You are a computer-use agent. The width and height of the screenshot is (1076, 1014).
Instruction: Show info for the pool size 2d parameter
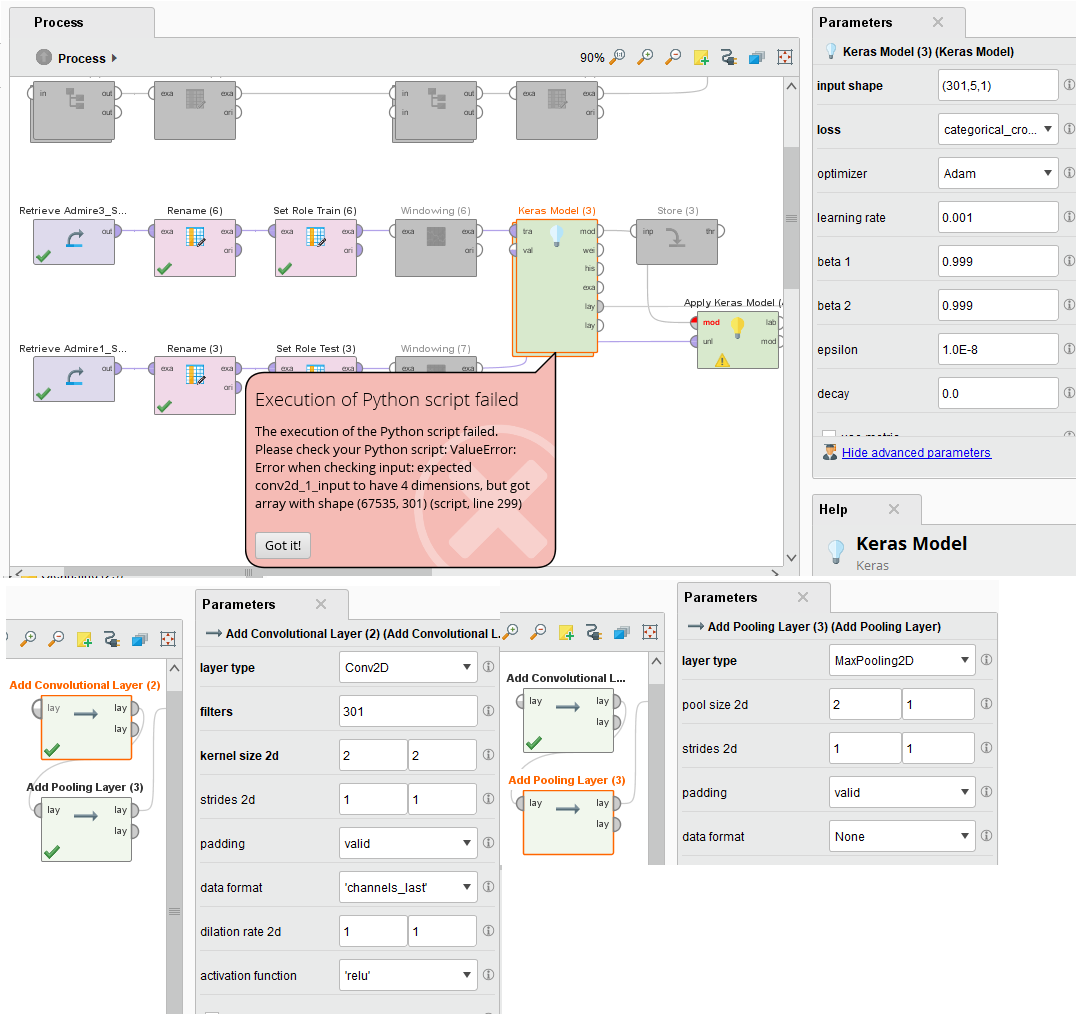coord(986,704)
